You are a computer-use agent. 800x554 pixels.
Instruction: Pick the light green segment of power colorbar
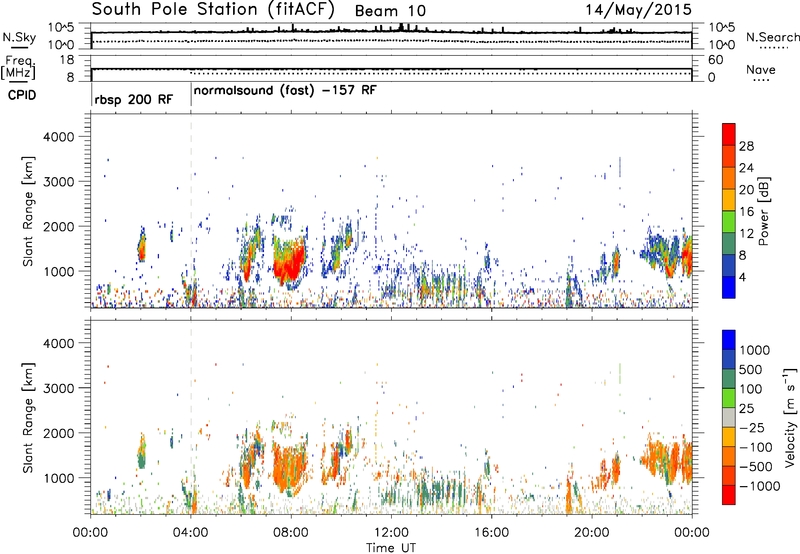(x=729, y=222)
